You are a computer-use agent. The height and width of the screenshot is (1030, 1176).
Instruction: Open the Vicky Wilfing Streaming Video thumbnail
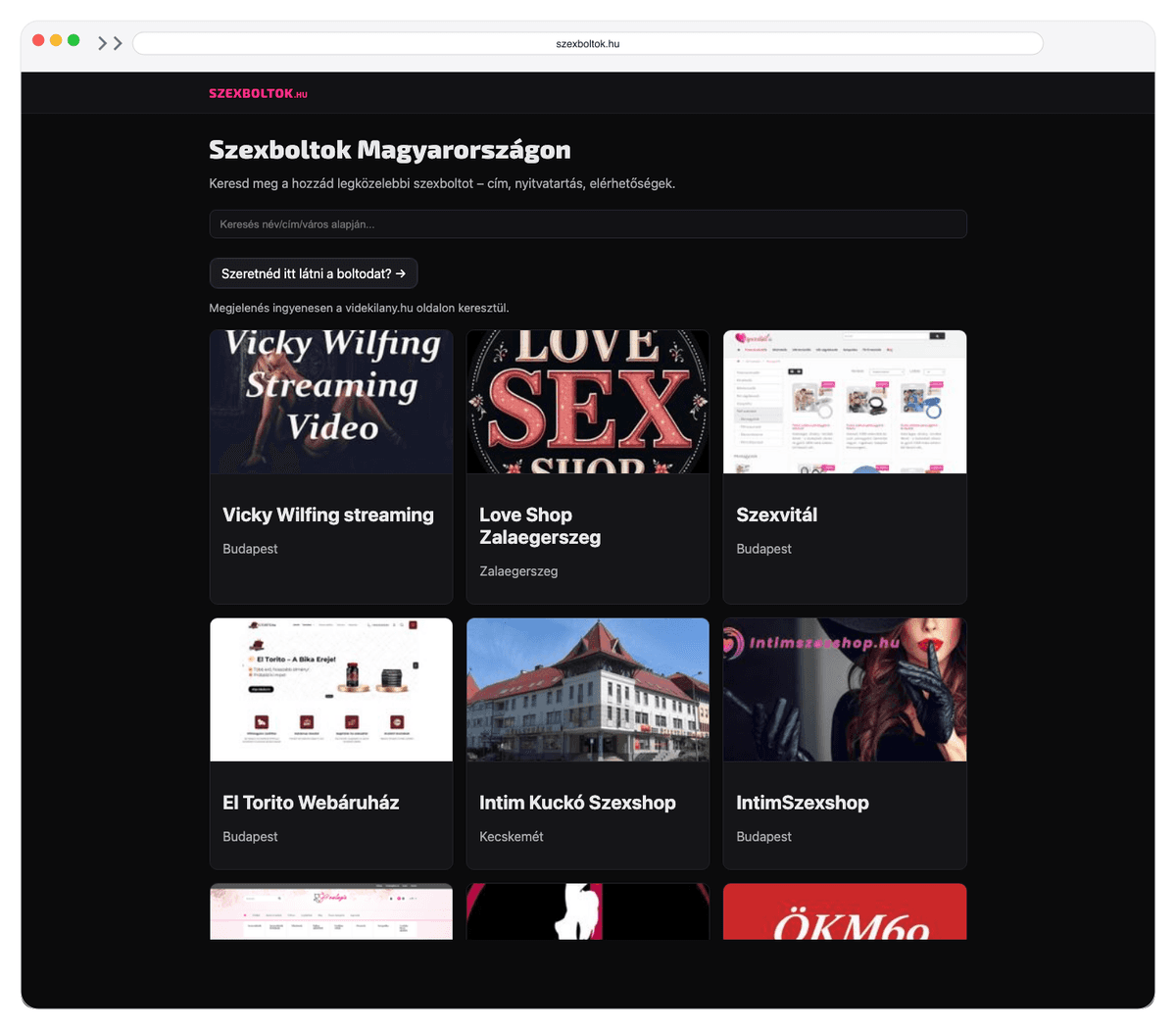[331, 402]
